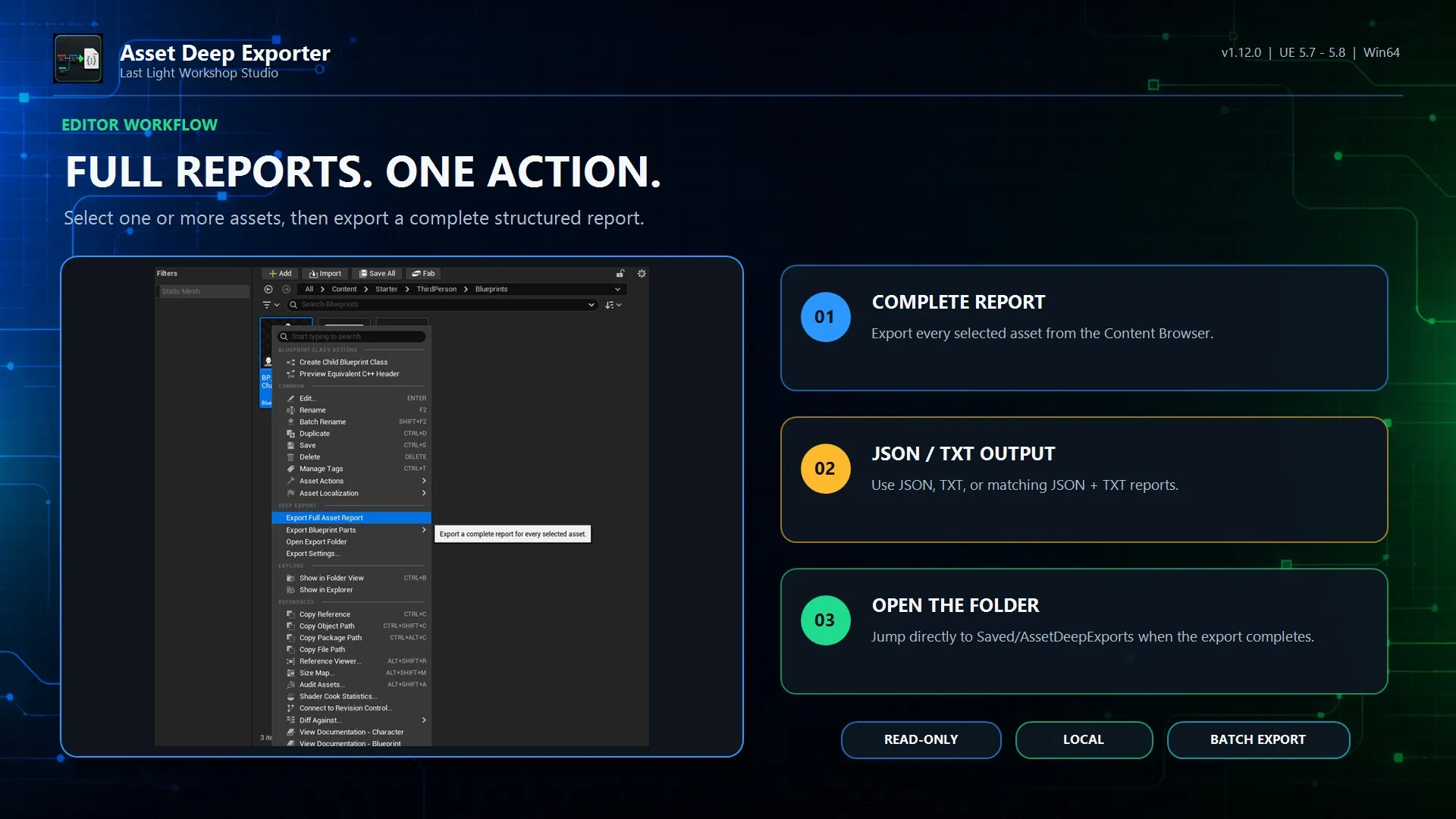The height and width of the screenshot is (819, 1456).
Task: Go forward in Content Browser history
Action: (x=286, y=289)
